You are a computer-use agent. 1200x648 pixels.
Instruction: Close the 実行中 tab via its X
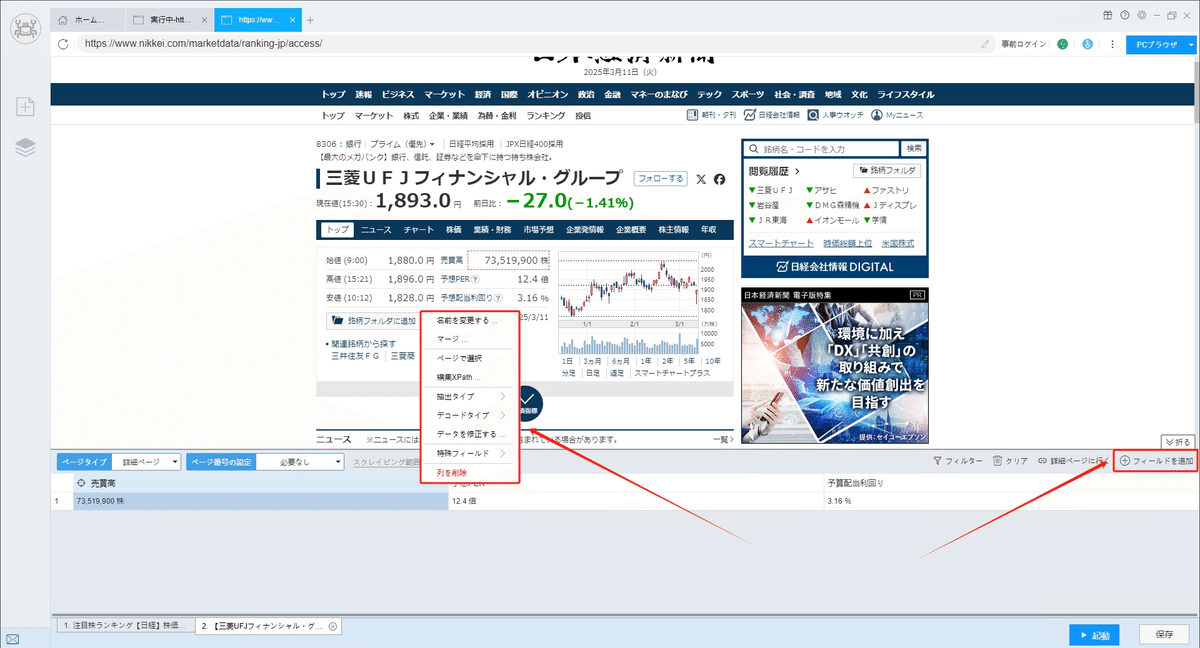click(x=204, y=20)
